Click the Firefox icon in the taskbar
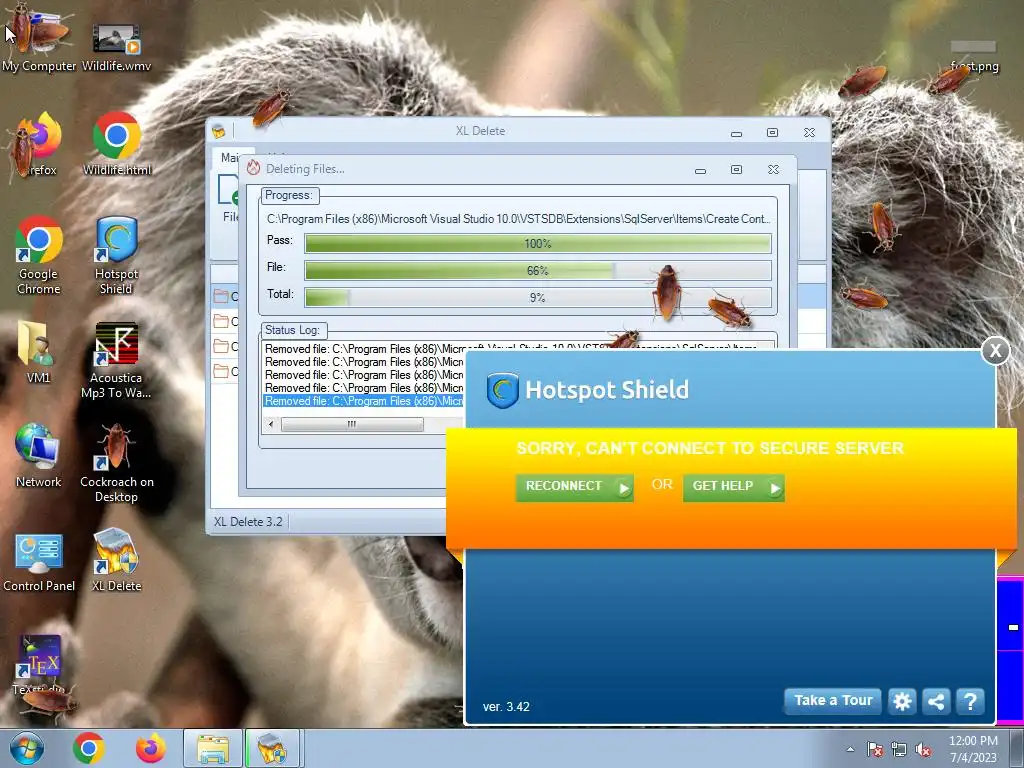This screenshot has height=768, width=1024. click(151, 748)
